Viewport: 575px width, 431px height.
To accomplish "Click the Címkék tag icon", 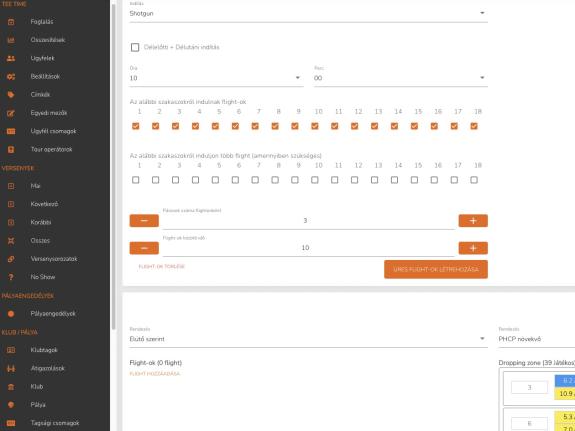I will point(11,95).
